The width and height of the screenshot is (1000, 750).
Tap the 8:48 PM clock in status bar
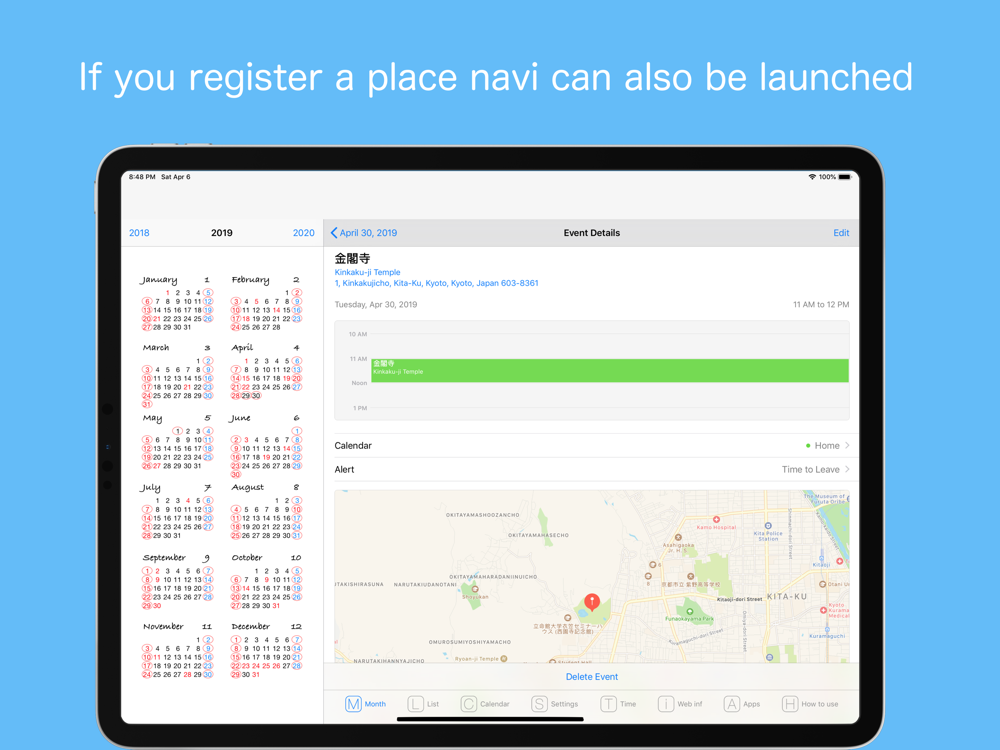pos(142,177)
